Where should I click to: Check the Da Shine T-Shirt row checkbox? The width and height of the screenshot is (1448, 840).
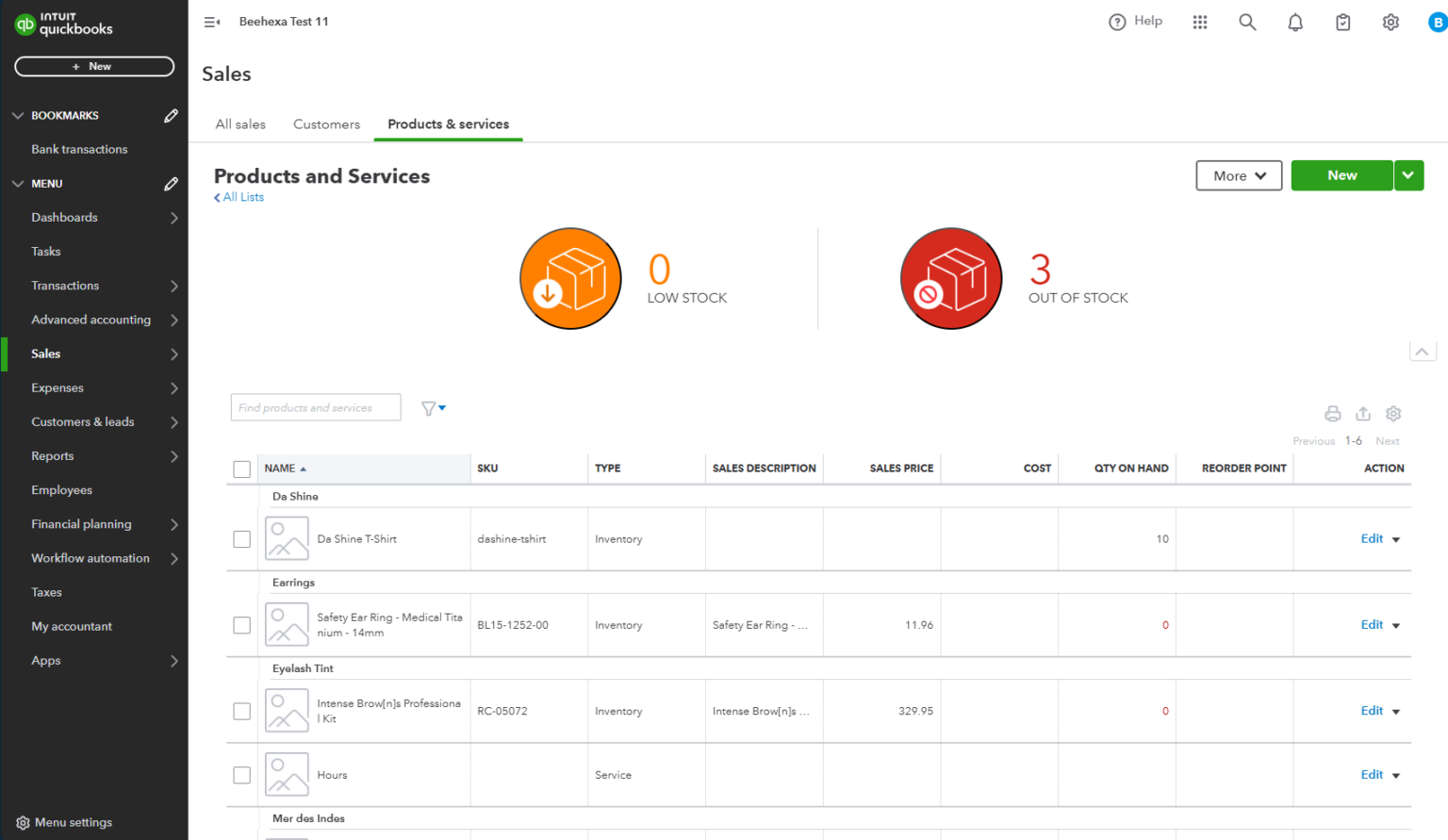[241, 538]
